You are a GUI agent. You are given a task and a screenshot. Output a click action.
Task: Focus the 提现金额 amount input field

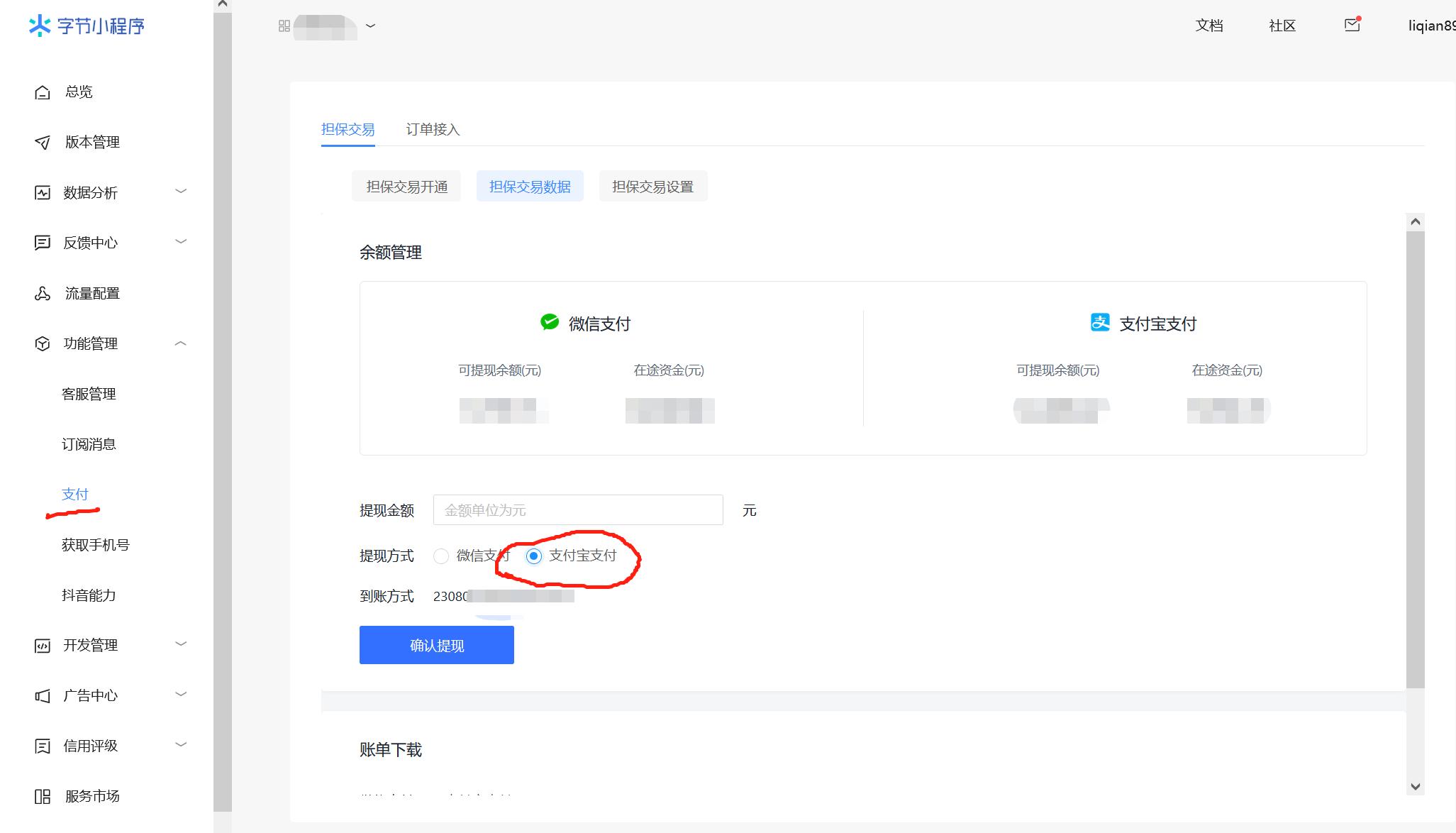click(577, 510)
